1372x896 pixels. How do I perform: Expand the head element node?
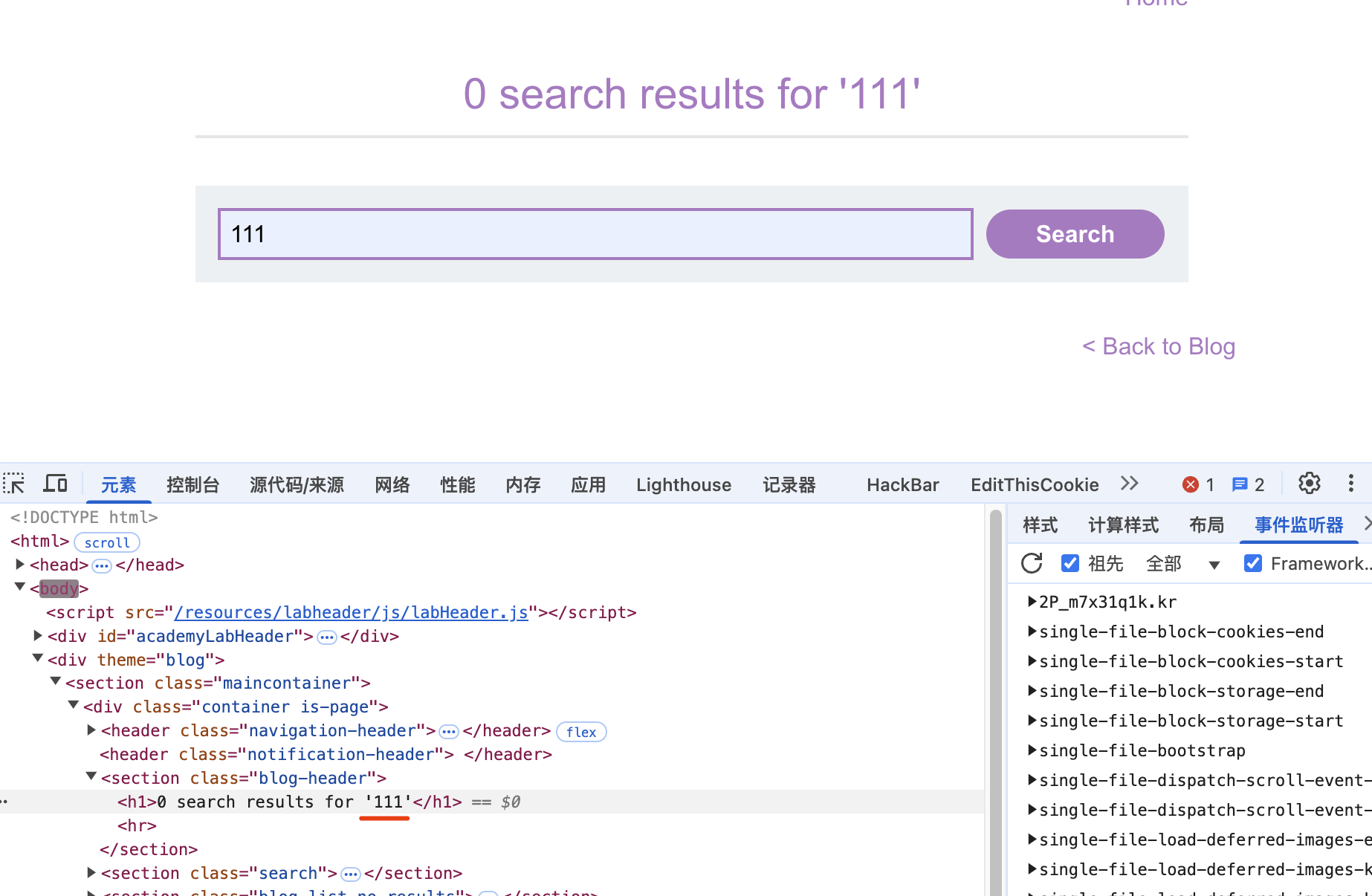point(20,565)
